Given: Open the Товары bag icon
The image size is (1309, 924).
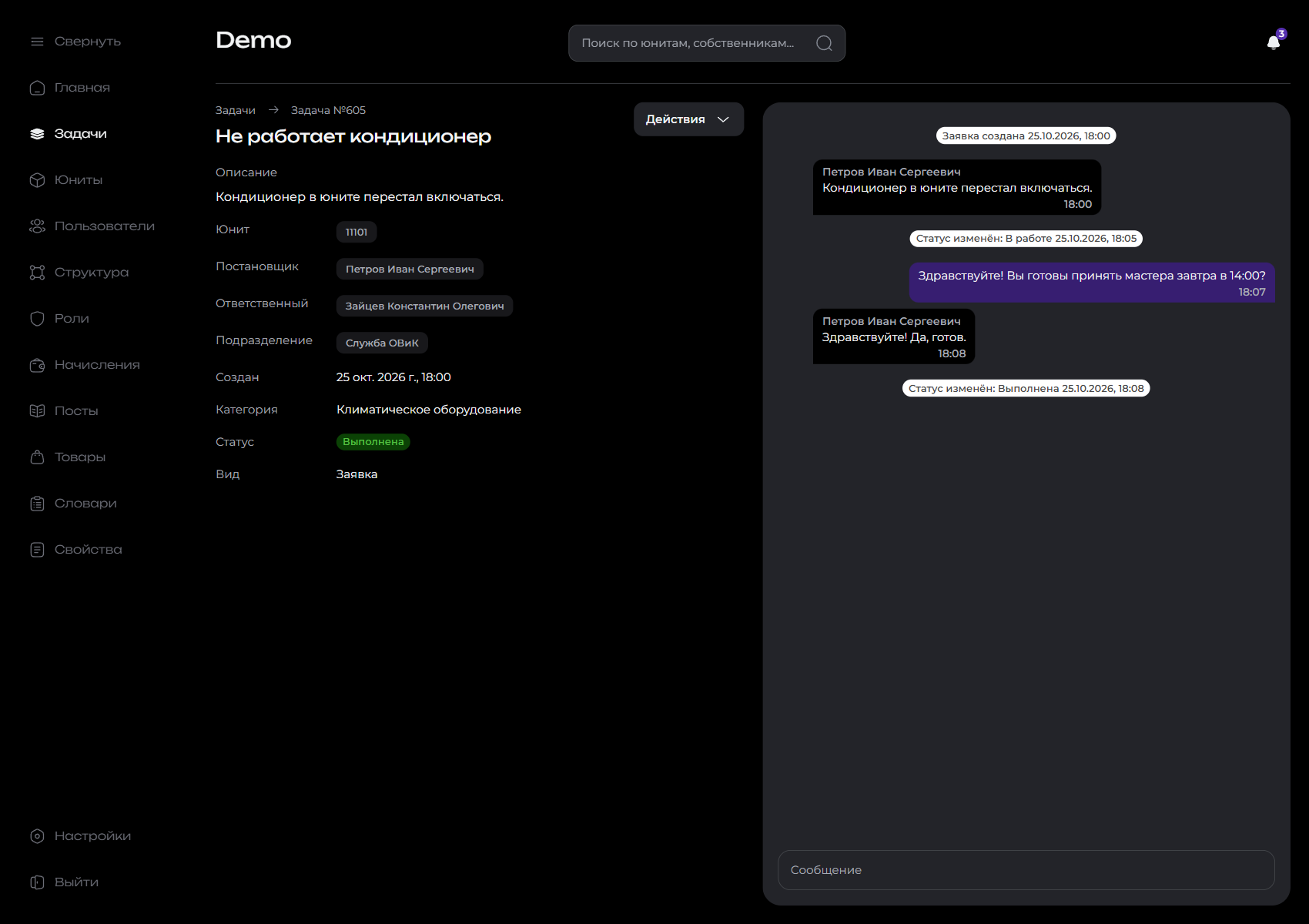Looking at the screenshot, I should [x=37, y=457].
